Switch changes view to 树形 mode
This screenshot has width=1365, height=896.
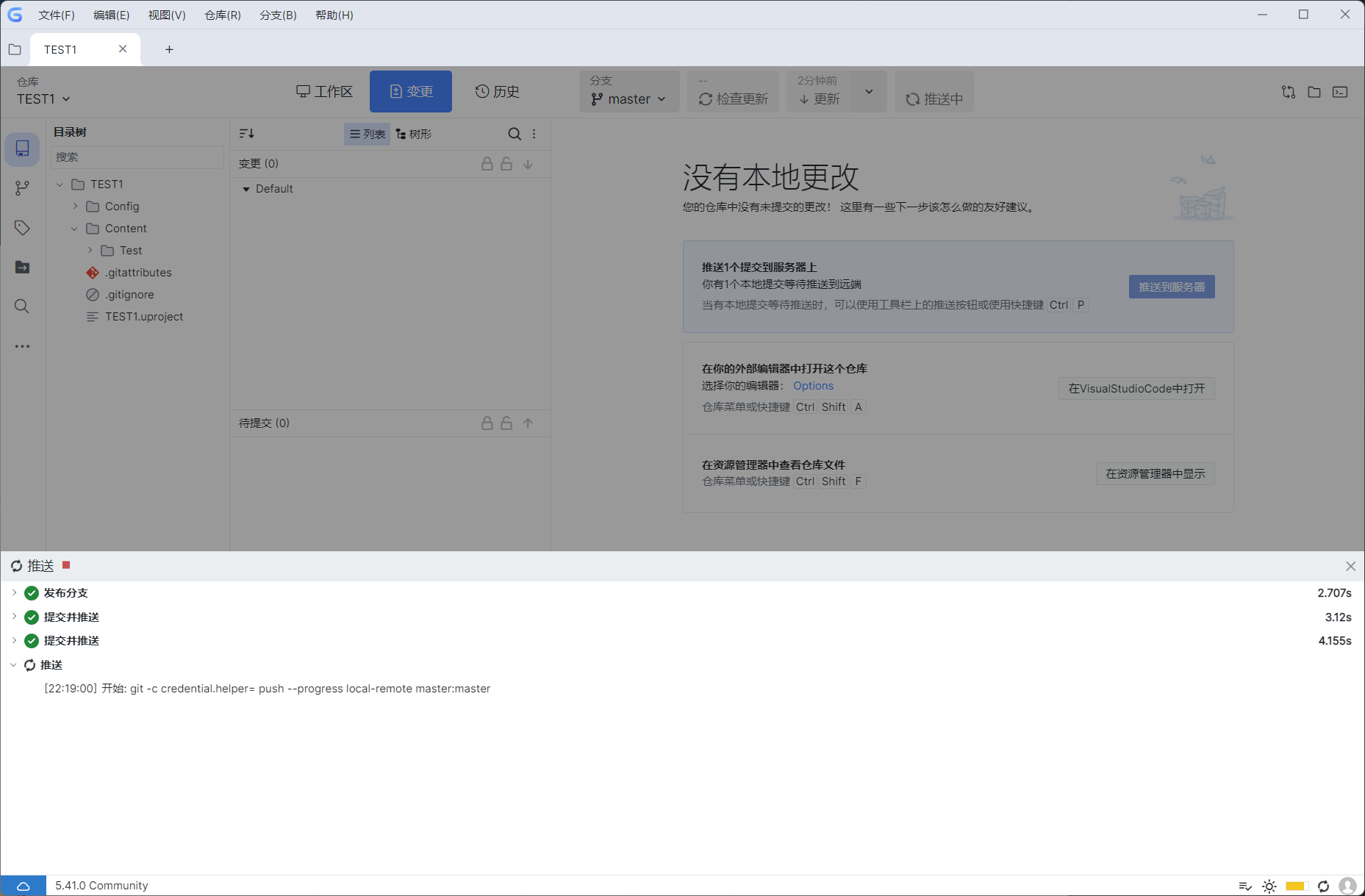pyautogui.click(x=414, y=134)
